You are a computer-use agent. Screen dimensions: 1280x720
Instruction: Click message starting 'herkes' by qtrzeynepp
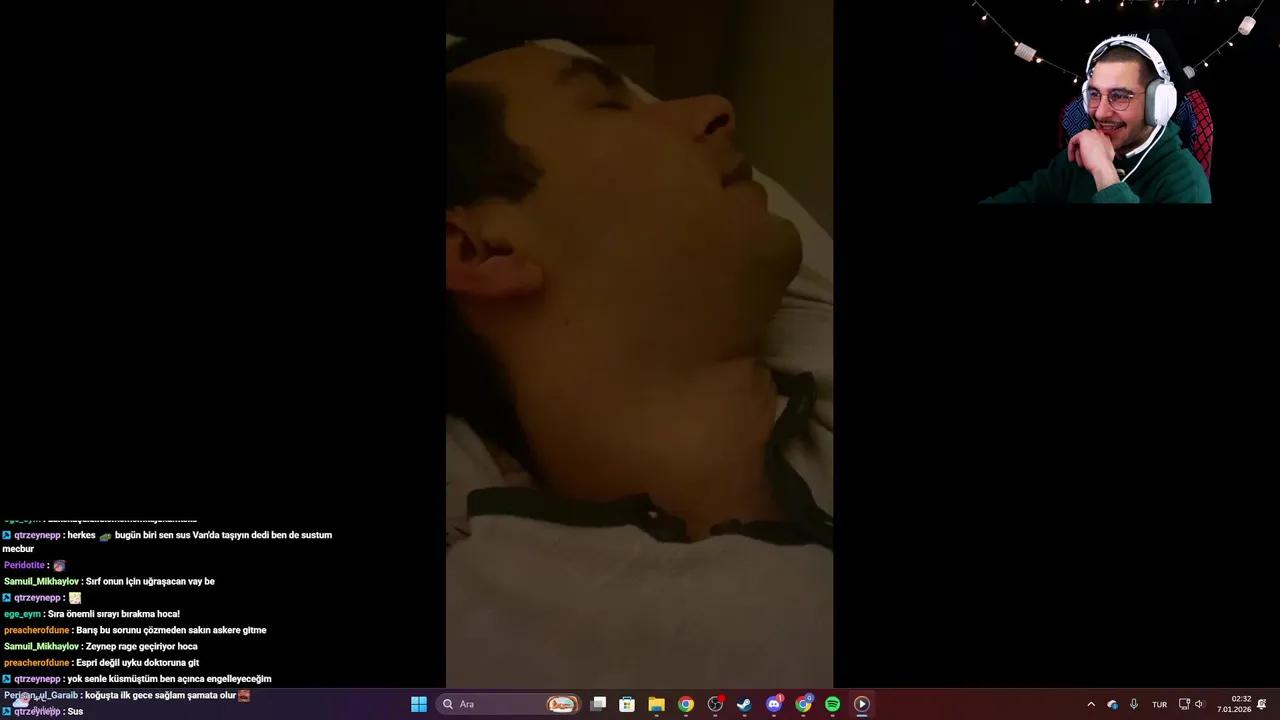click(x=167, y=541)
